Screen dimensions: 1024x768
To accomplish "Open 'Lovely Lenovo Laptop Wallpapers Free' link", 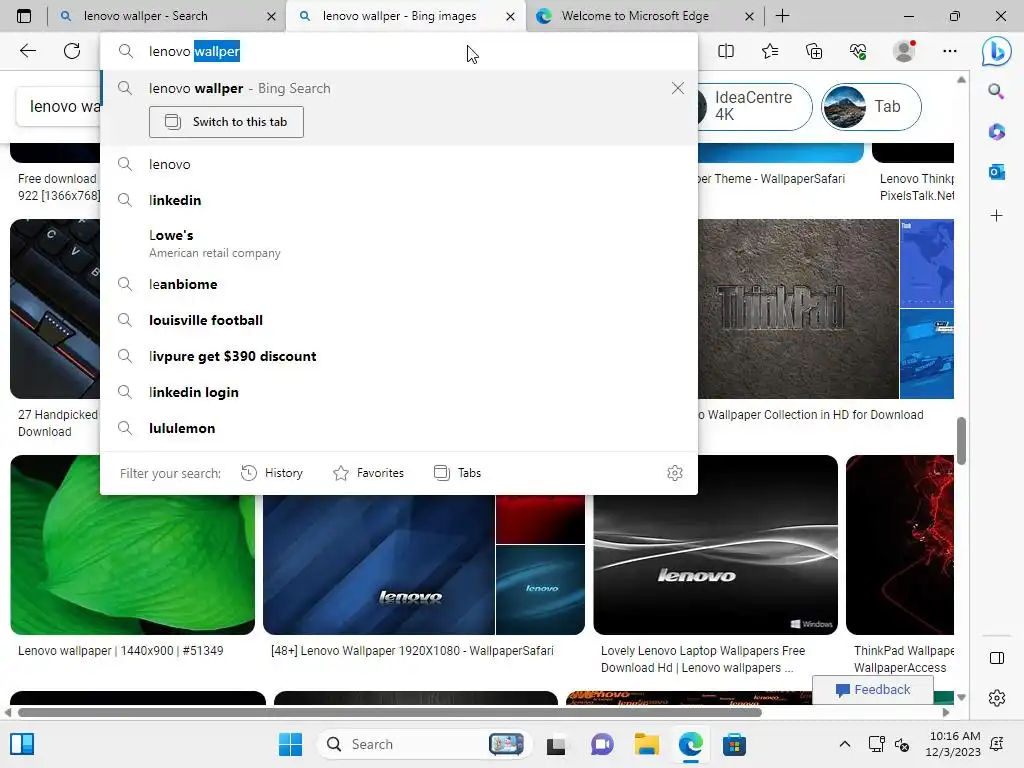I will 703,659.
